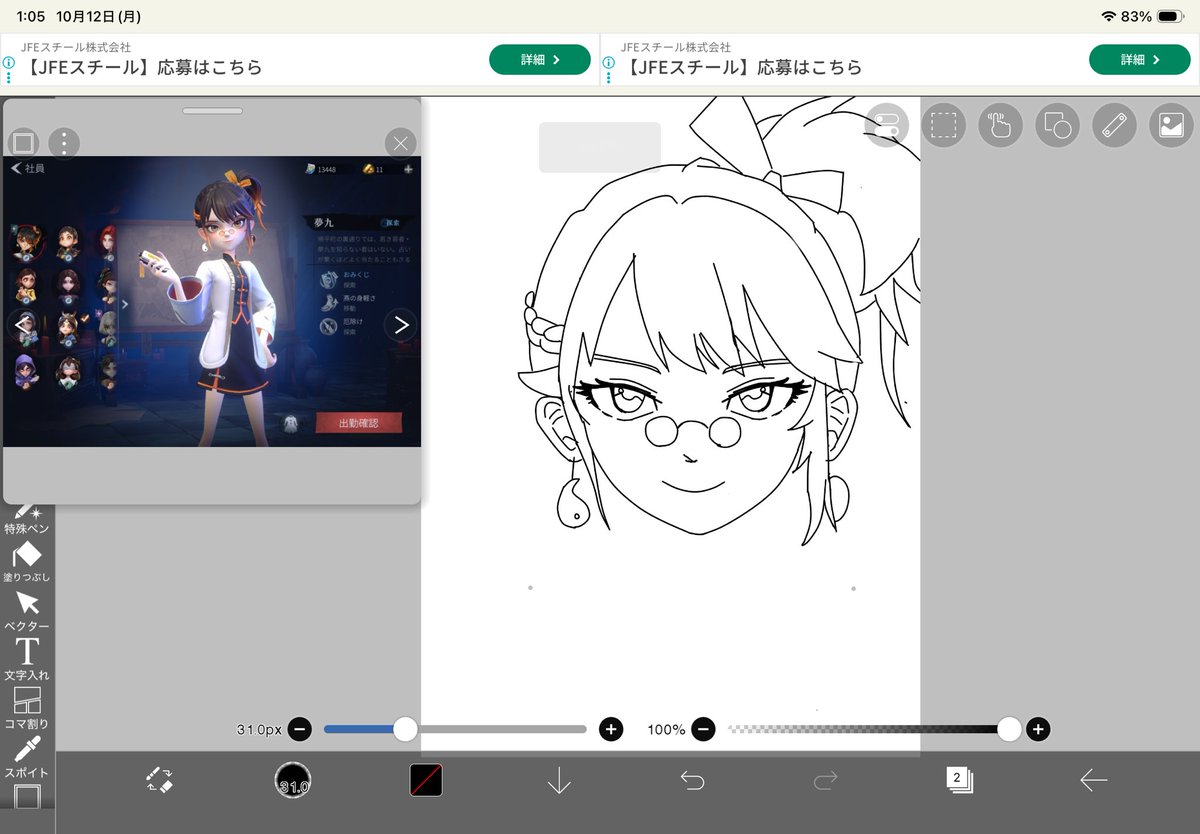Tap the 10月12日(月) date
Viewport: 1200px width, 834px height.
point(100,17)
